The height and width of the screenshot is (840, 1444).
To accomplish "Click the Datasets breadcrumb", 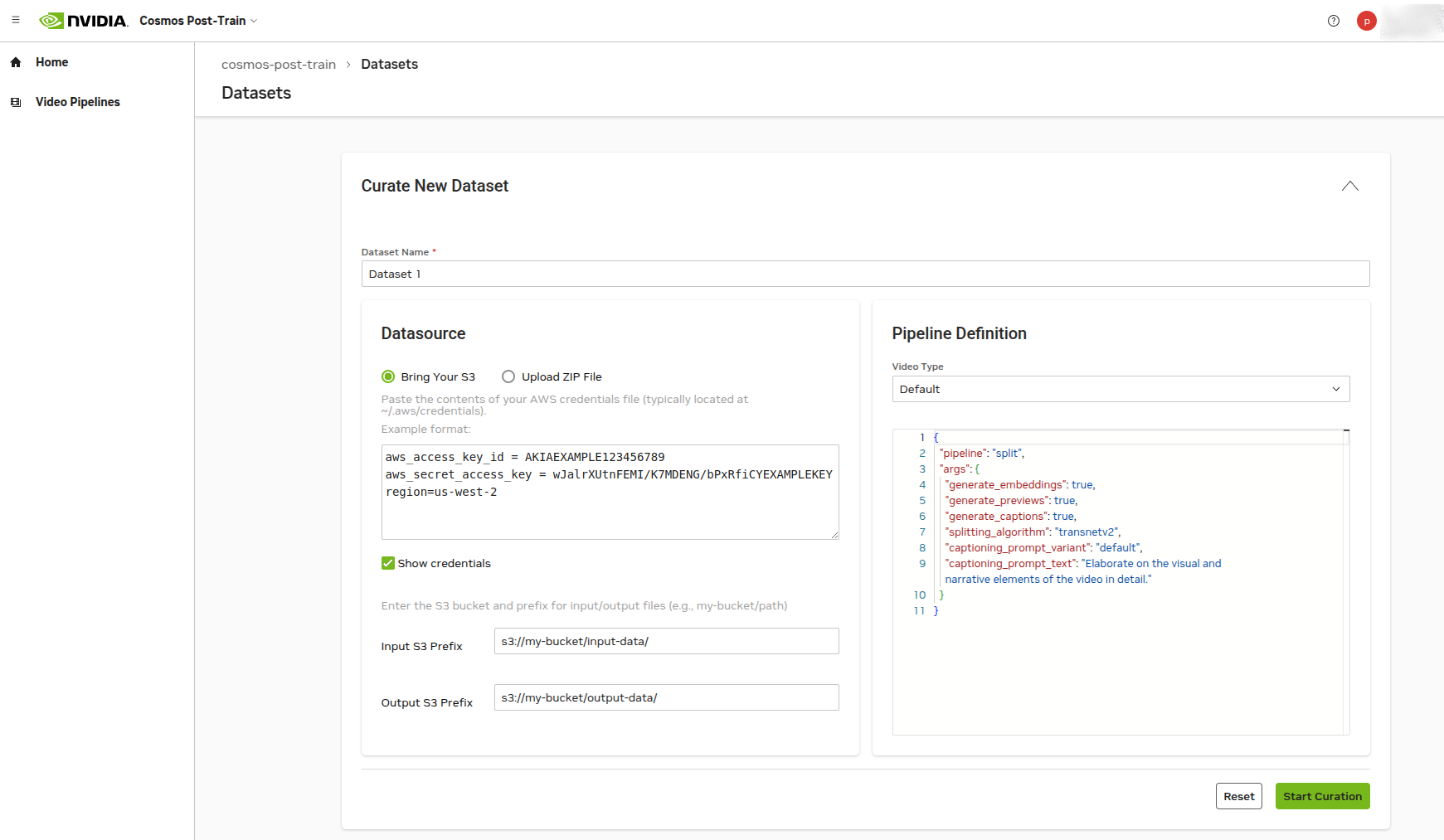I will pos(390,65).
